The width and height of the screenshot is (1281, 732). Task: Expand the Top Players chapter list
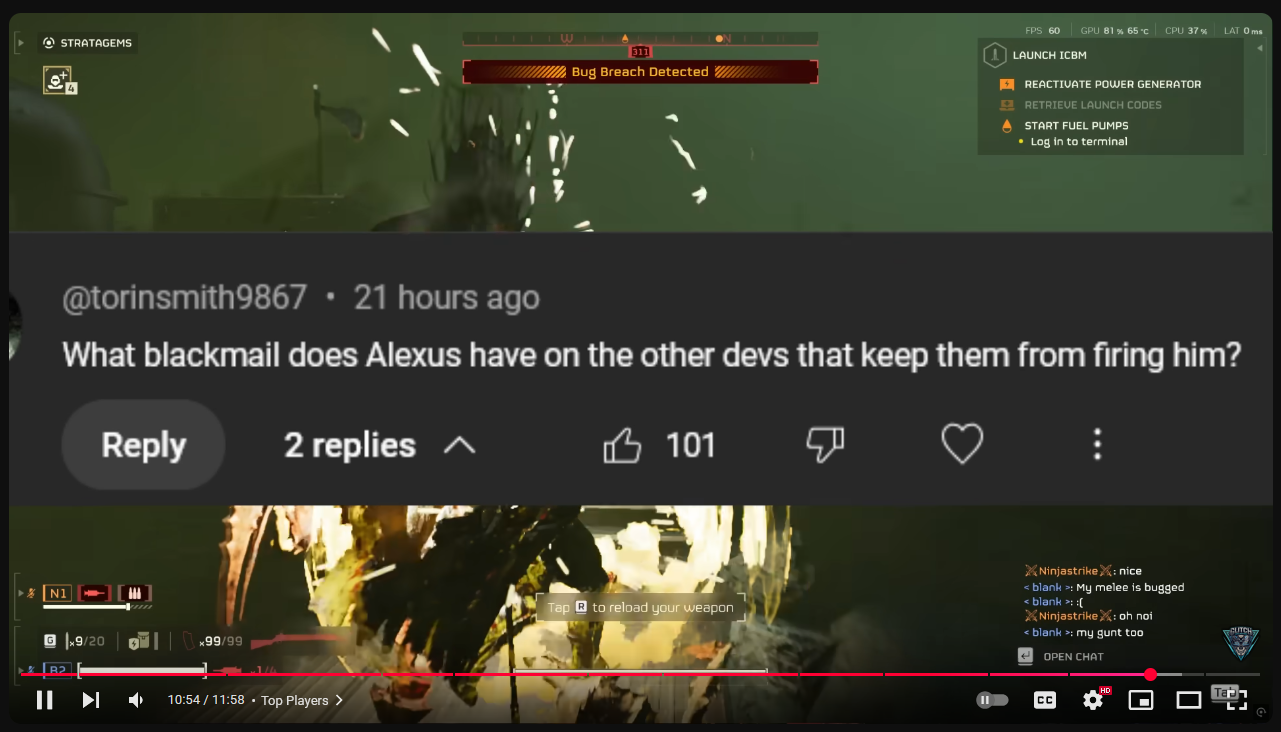tap(302, 700)
